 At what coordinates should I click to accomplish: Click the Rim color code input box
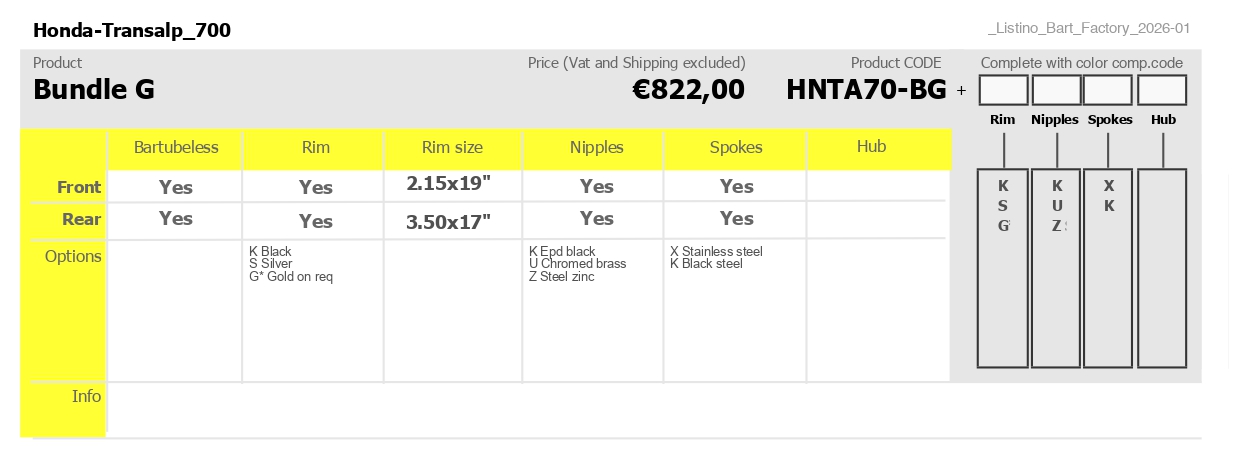pyautogui.click(x=1003, y=90)
